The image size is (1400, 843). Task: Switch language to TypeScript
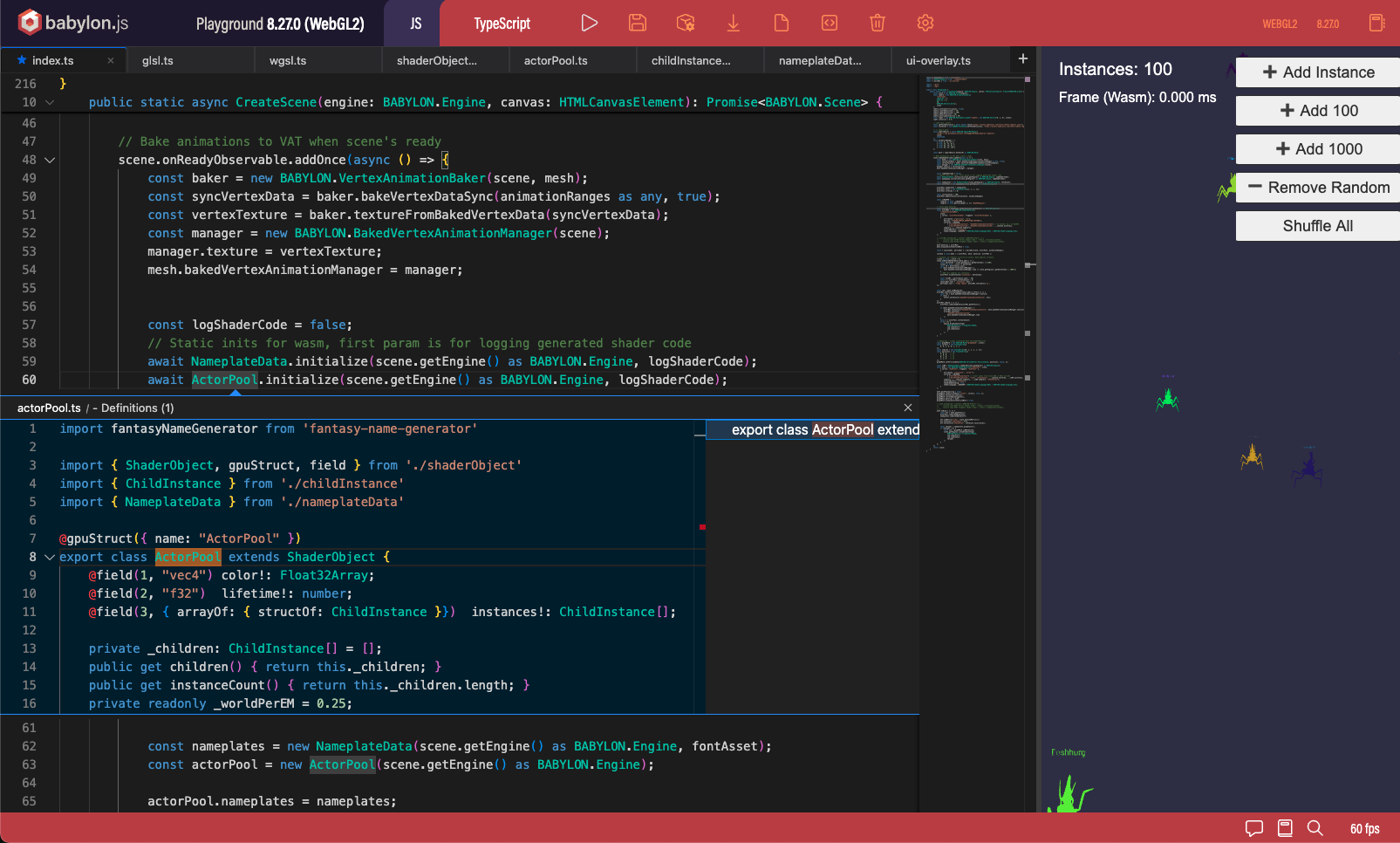point(502,24)
